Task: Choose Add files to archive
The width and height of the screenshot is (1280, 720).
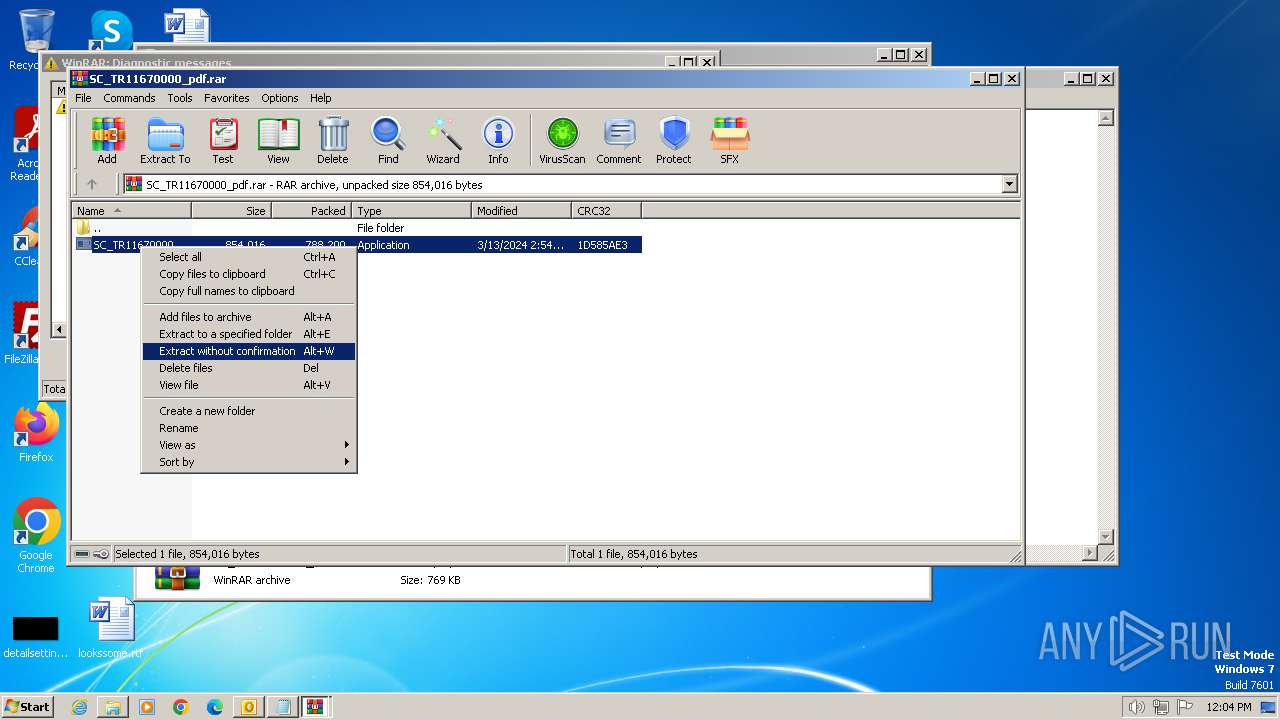Action: click(249, 317)
